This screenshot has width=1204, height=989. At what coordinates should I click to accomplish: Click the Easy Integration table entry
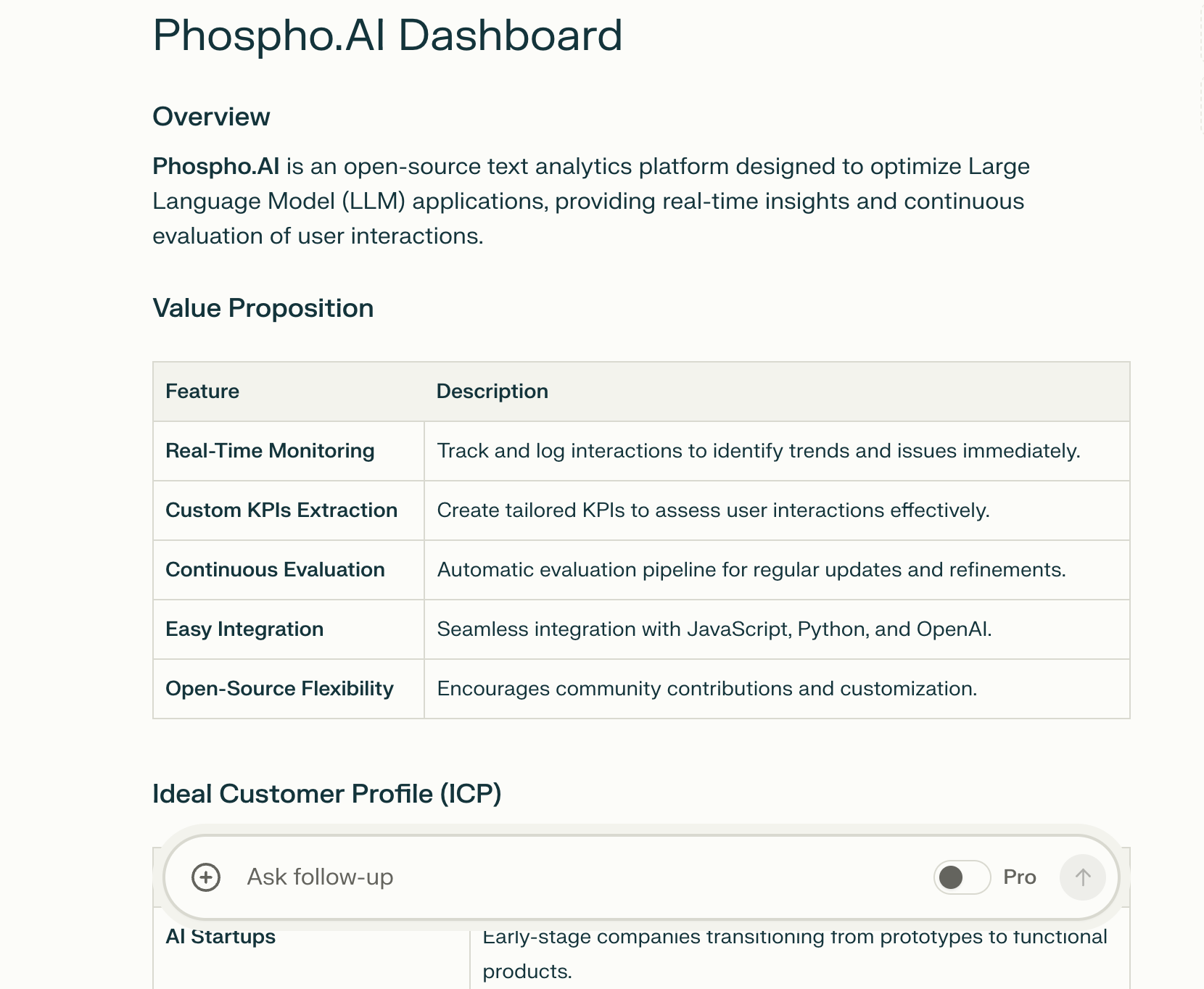click(244, 629)
